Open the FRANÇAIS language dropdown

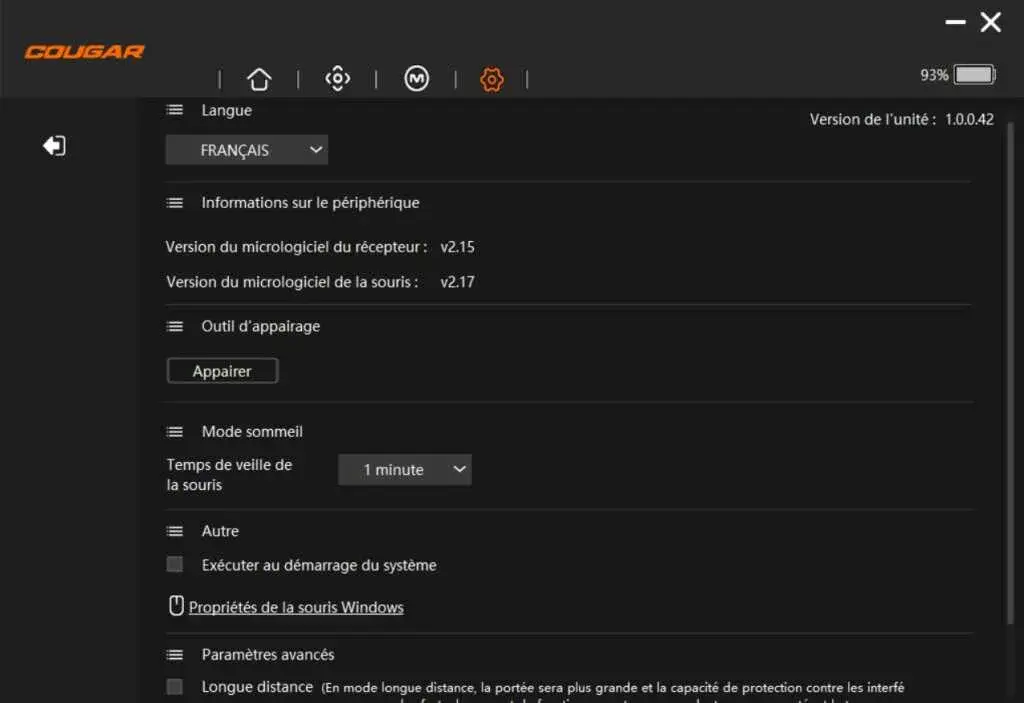click(x=246, y=149)
